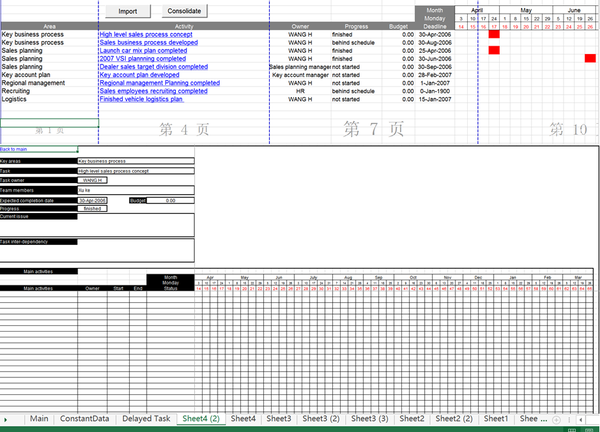Select red Gantt cell for Launch car mix

pyautogui.click(x=494, y=50)
